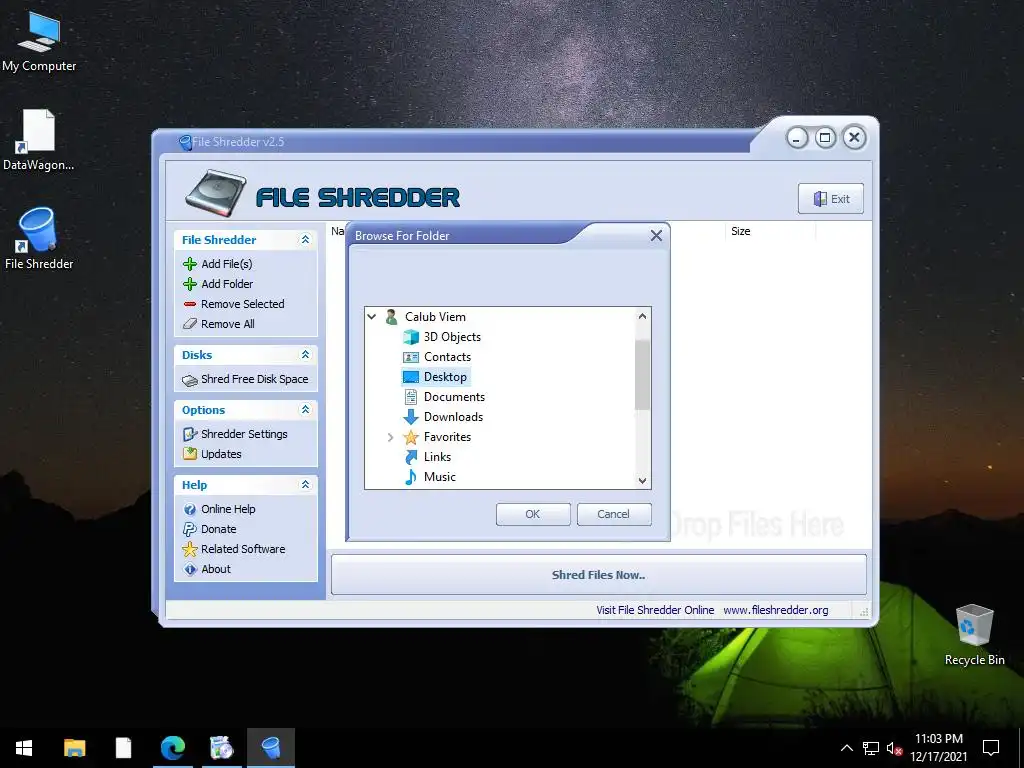Click the Links arrow icon
The width and height of the screenshot is (1024, 768).
coord(411,457)
